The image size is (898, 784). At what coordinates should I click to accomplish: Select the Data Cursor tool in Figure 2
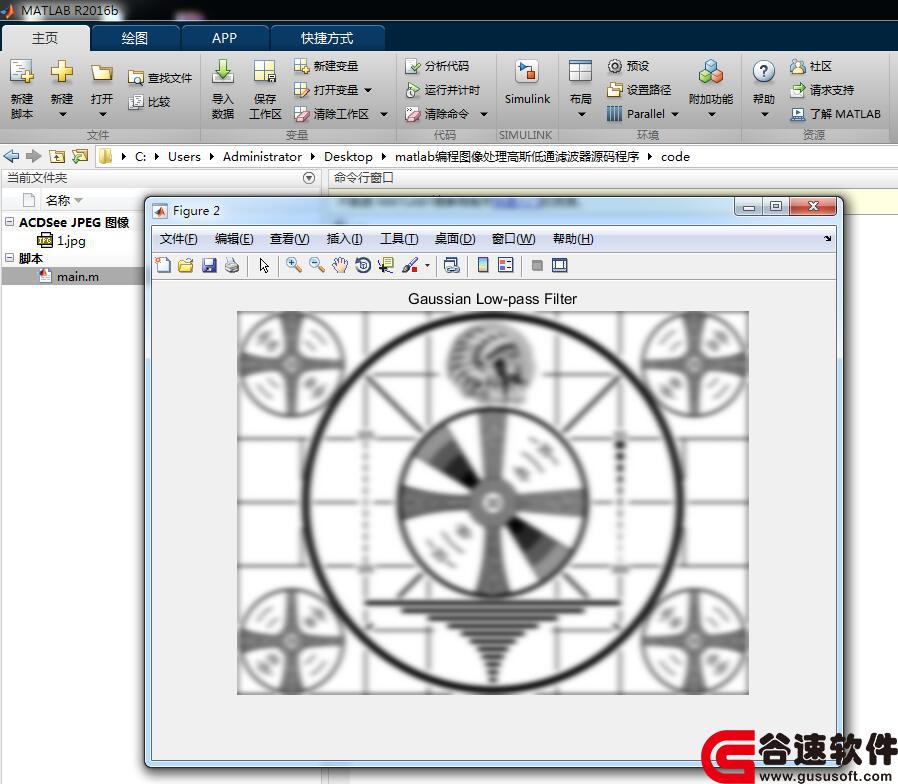click(x=385, y=265)
